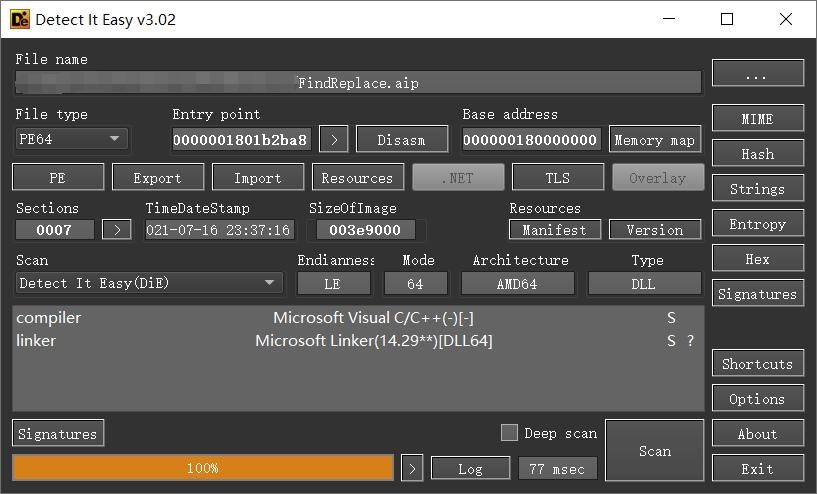
Task: Click the S link in the linker row
Action: pos(671,341)
